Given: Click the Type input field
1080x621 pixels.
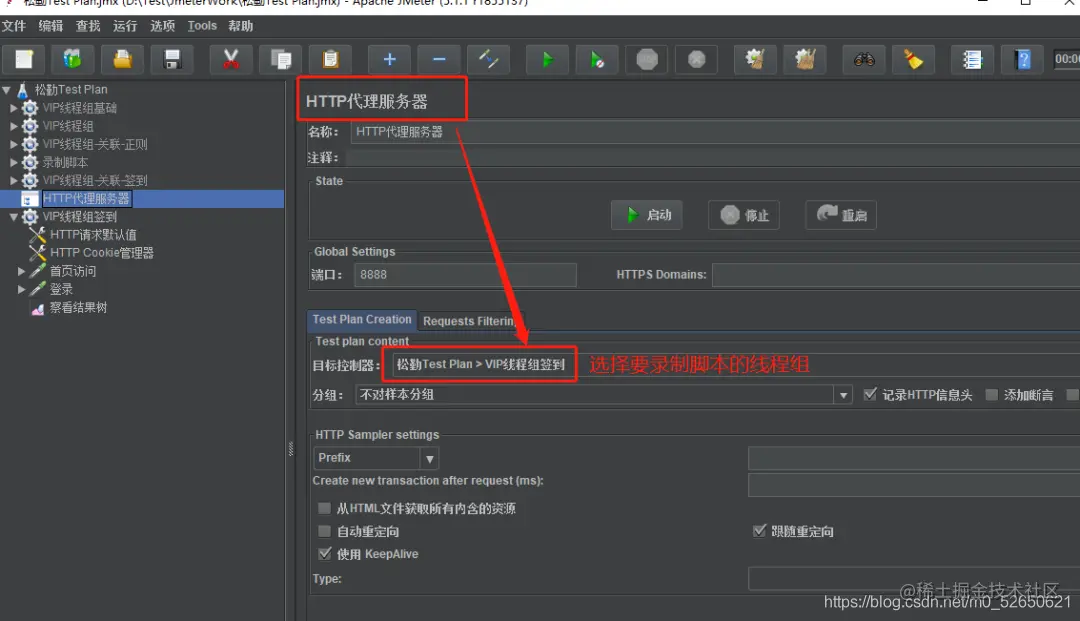Looking at the screenshot, I should click(x=914, y=579).
